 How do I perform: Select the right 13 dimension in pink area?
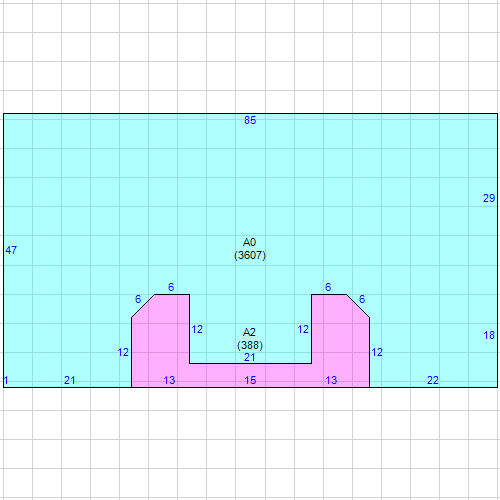click(331, 380)
